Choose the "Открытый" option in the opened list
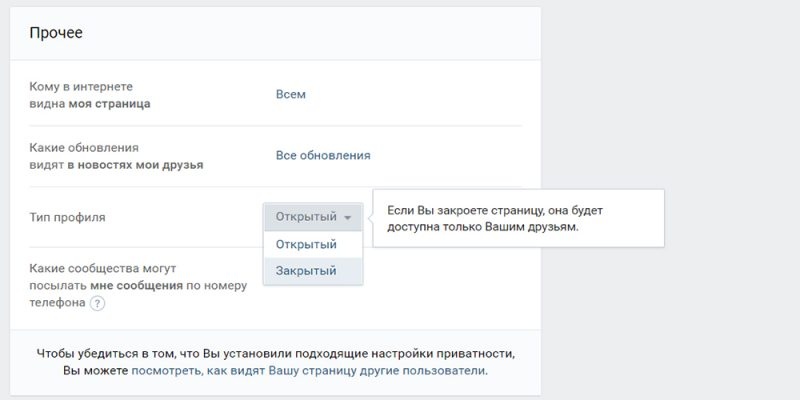Screen dimensions: 800x400 point(305,244)
